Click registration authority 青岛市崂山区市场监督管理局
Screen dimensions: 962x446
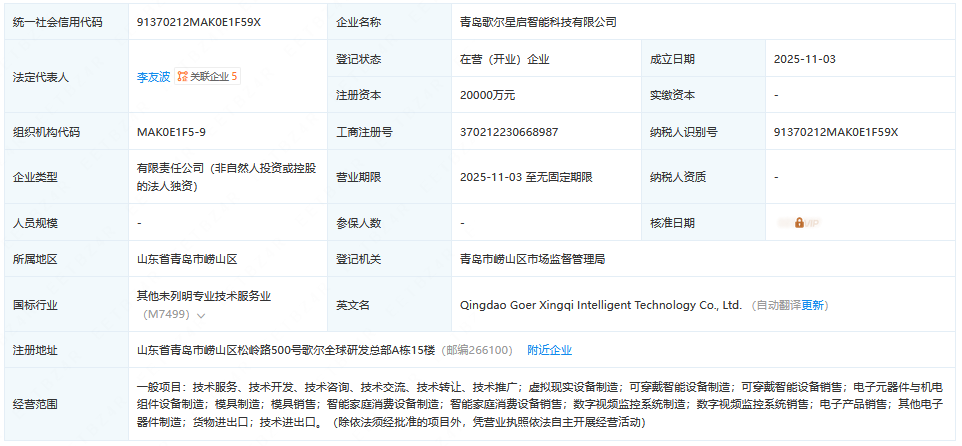click(533, 260)
